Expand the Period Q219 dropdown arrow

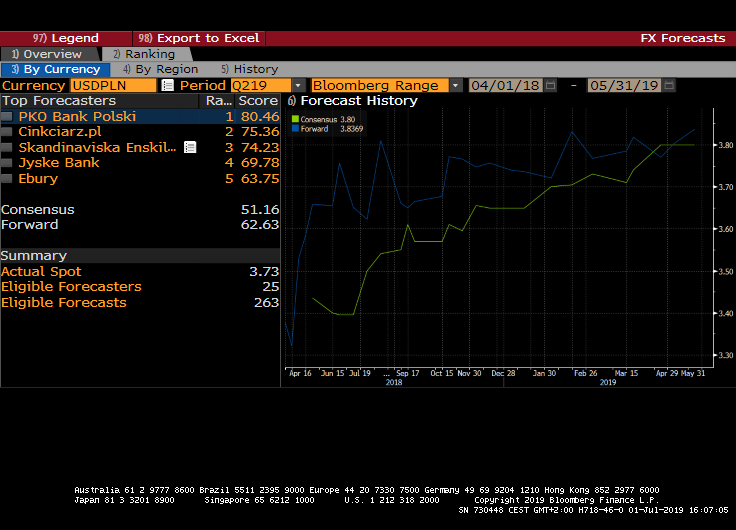tap(298, 86)
